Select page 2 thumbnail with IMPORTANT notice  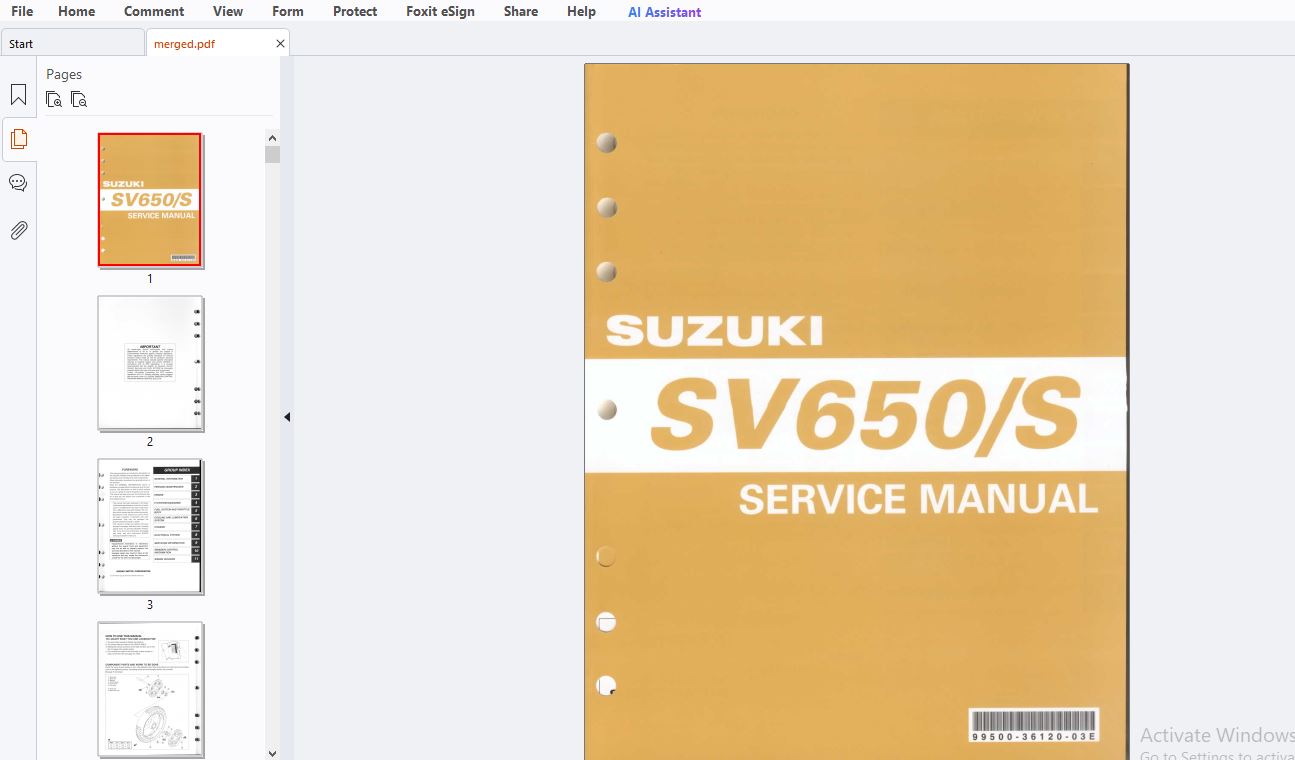tap(150, 363)
